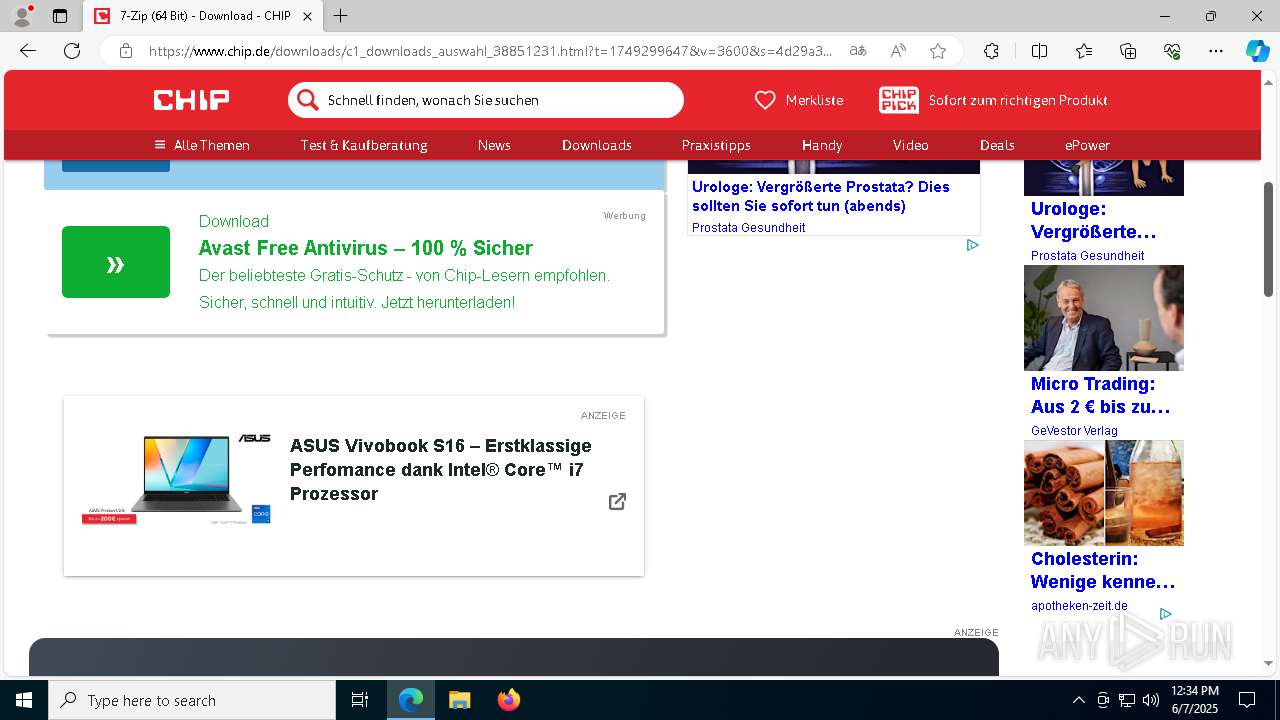The width and height of the screenshot is (1280, 720).
Task: Open File Explorer from the taskbar
Action: (459, 700)
